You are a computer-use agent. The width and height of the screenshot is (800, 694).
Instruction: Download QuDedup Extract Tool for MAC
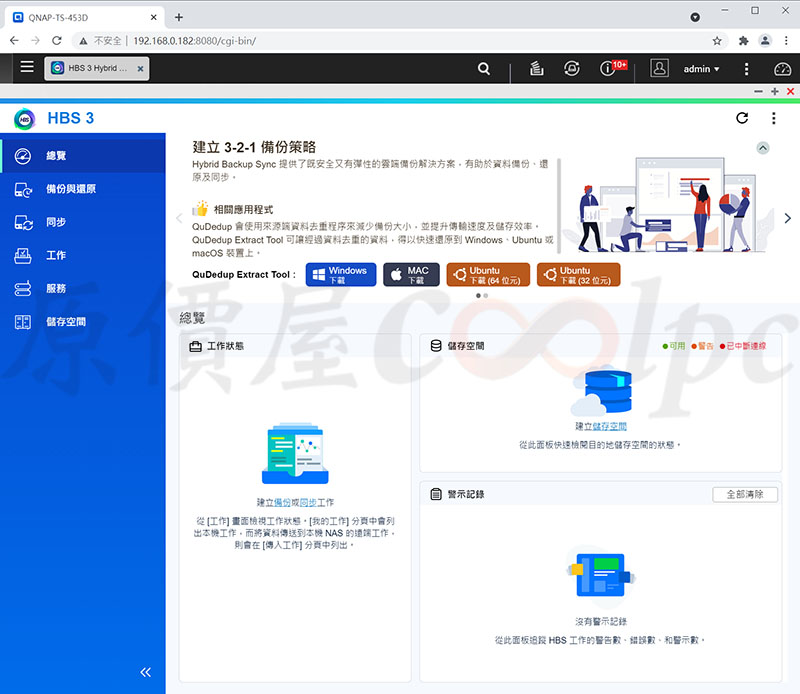tap(411, 275)
